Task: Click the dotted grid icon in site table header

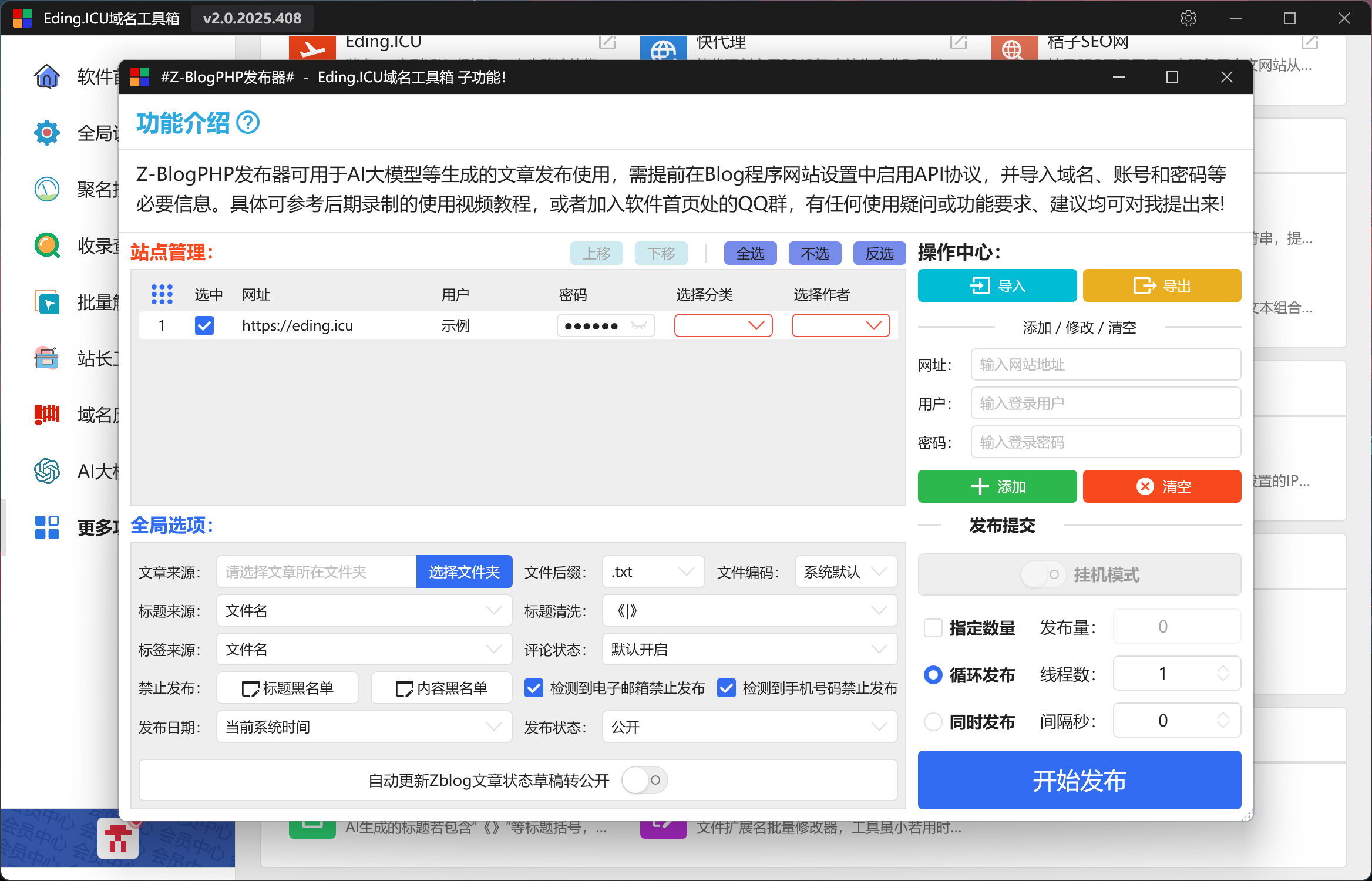Action: click(x=162, y=294)
